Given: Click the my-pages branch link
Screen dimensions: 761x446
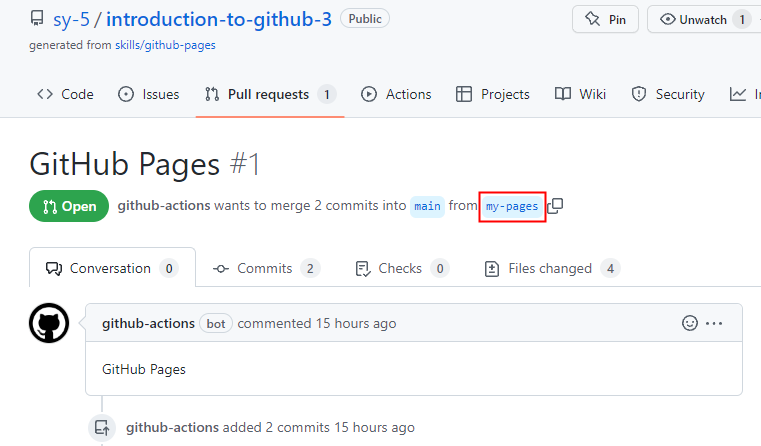Looking at the screenshot, I should (x=512, y=206).
